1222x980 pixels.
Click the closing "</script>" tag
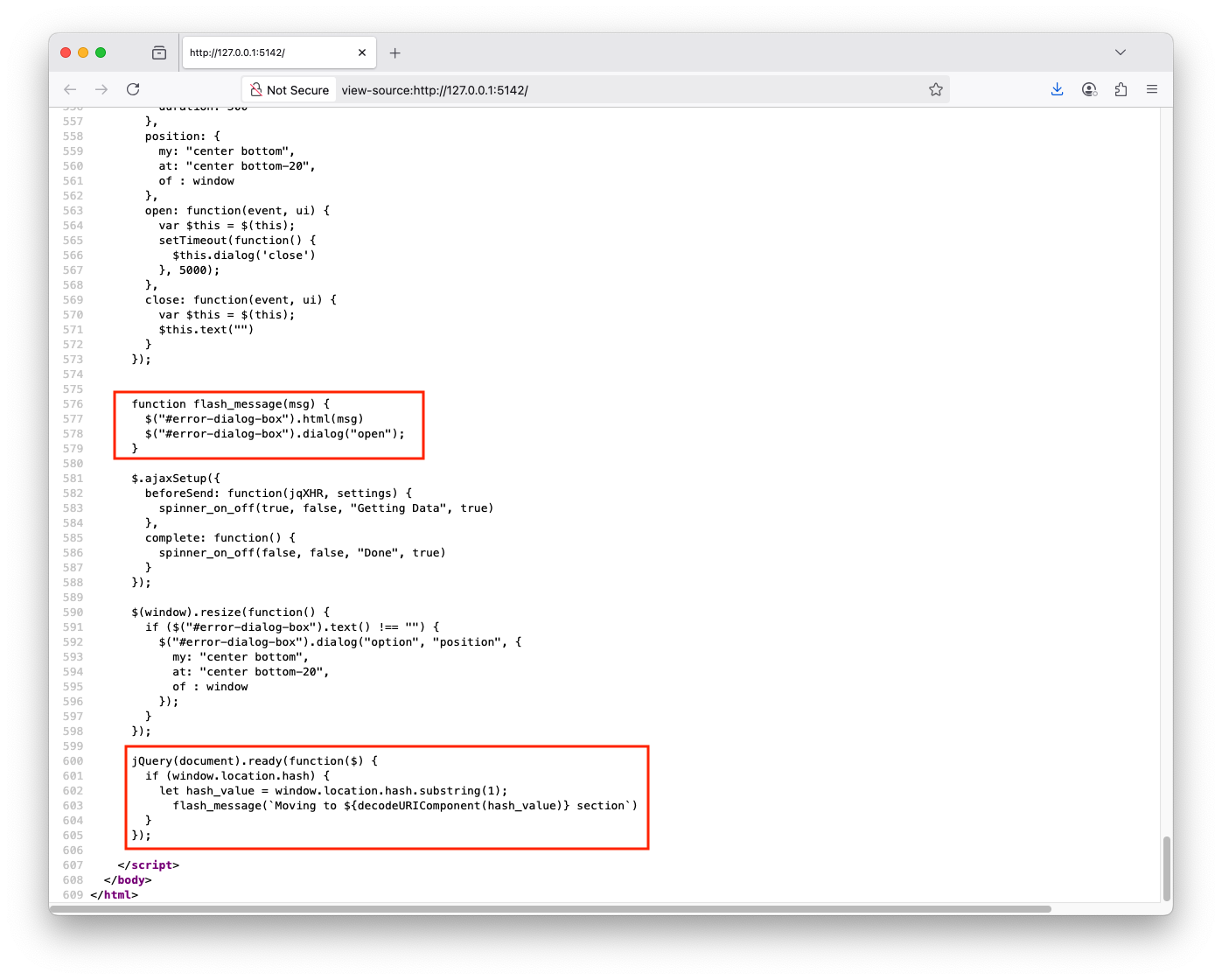tap(149, 865)
